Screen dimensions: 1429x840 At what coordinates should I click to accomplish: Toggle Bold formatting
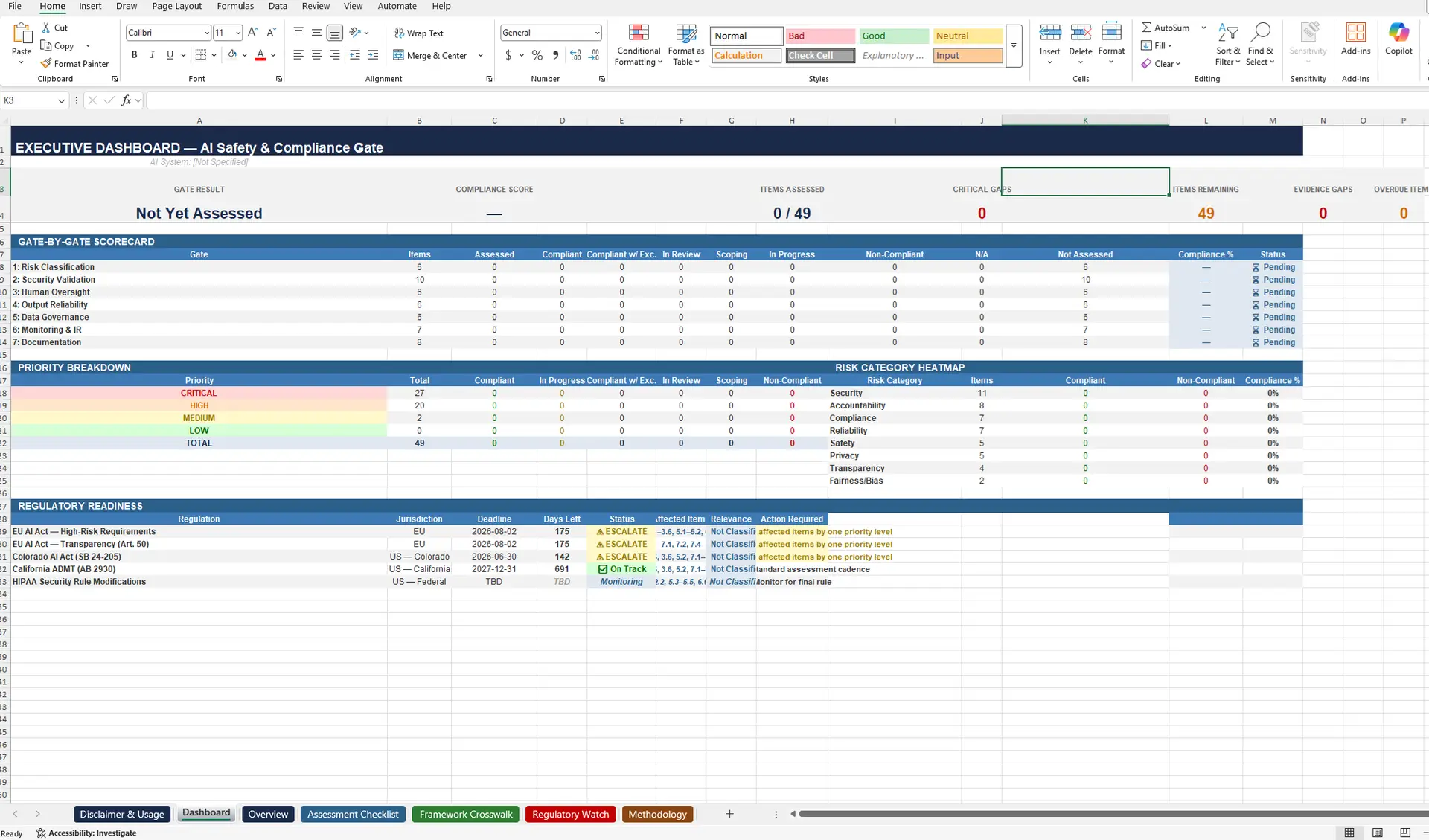(134, 55)
